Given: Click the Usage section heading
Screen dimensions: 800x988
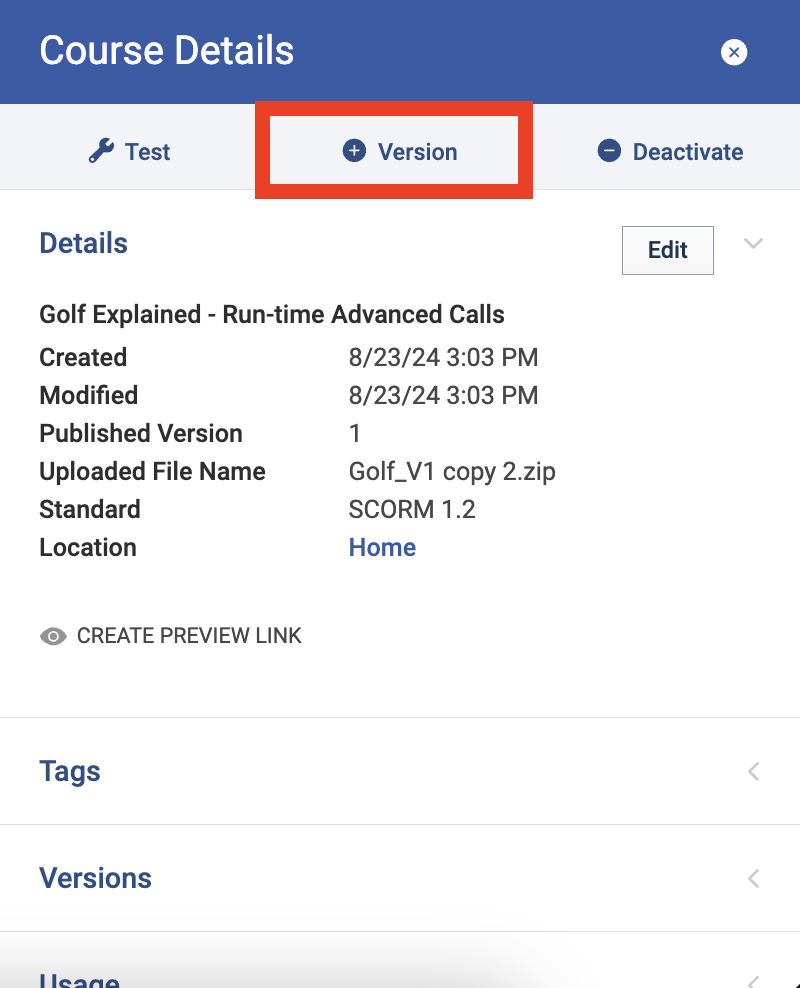Looking at the screenshot, I should coord(79,980).
